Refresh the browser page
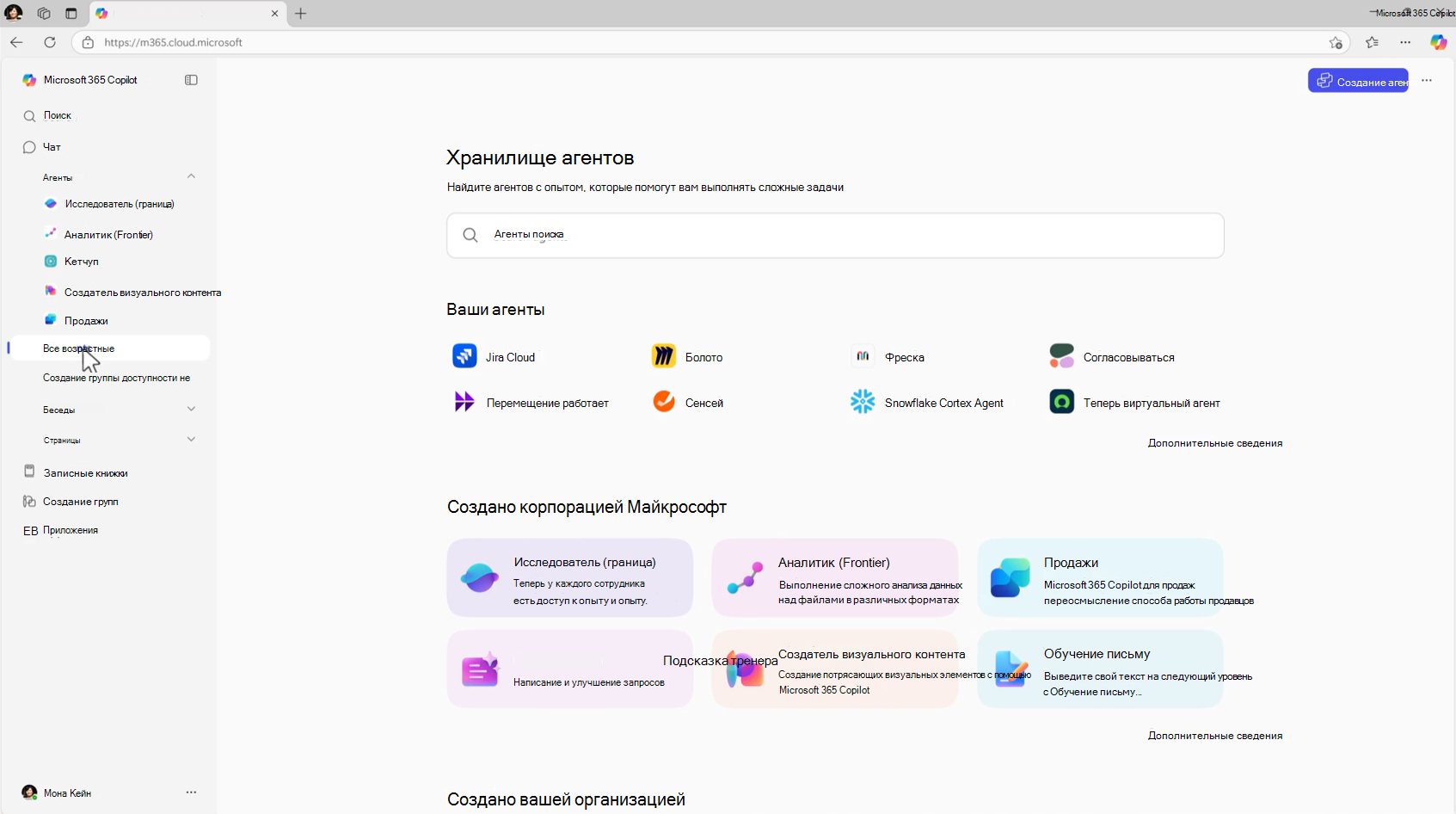The image size is (1456, 814). (50, 42)
